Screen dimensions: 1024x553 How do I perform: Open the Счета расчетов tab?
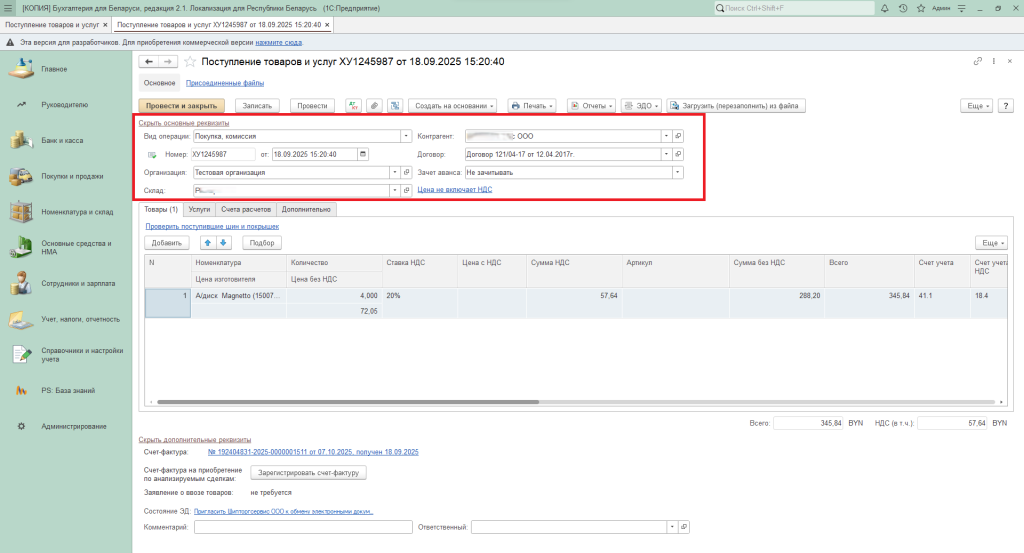pos(246,210)
